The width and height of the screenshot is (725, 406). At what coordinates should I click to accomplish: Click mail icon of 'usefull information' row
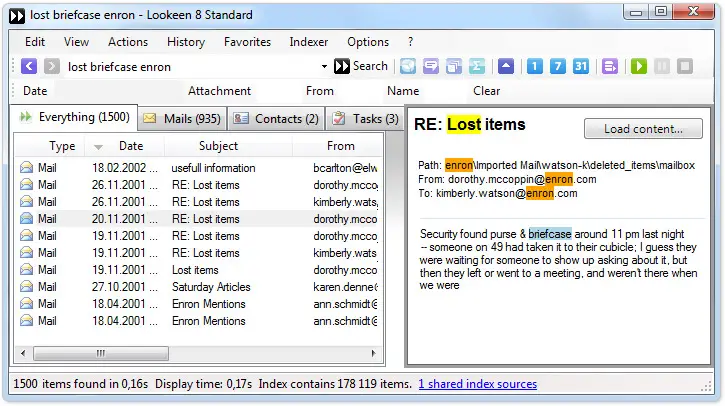(26, 167)
